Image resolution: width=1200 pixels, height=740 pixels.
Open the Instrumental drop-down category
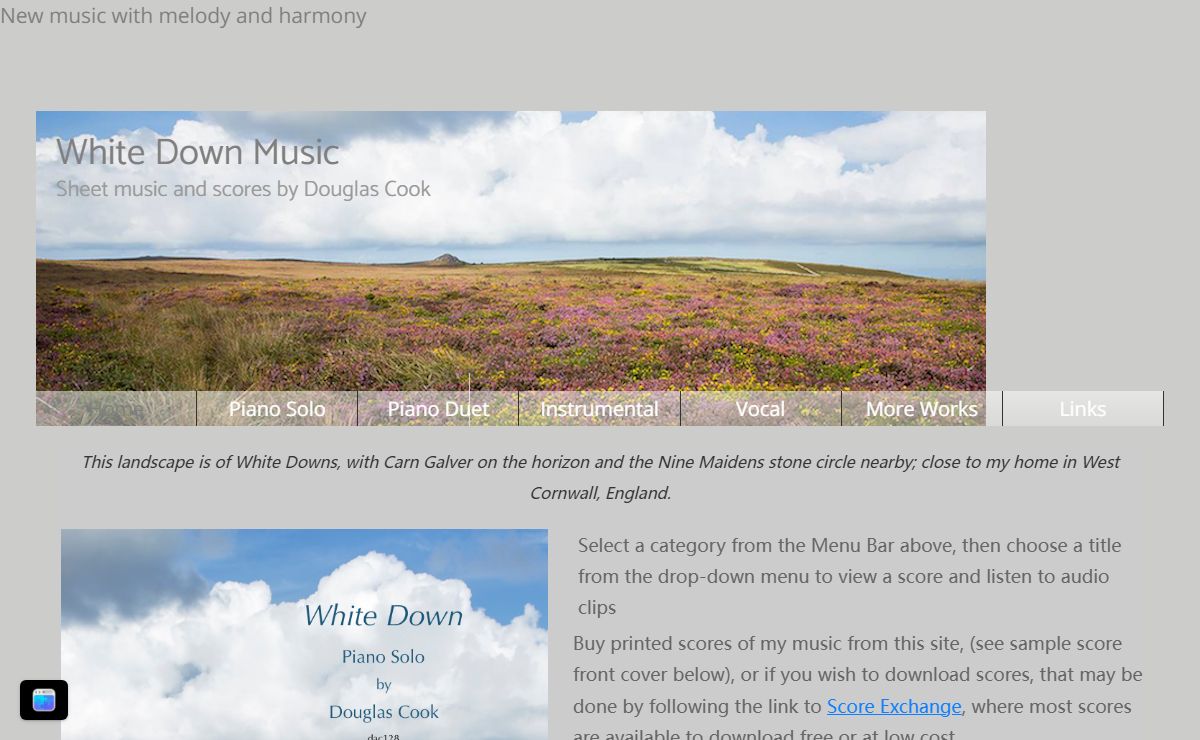coord(599,409)
